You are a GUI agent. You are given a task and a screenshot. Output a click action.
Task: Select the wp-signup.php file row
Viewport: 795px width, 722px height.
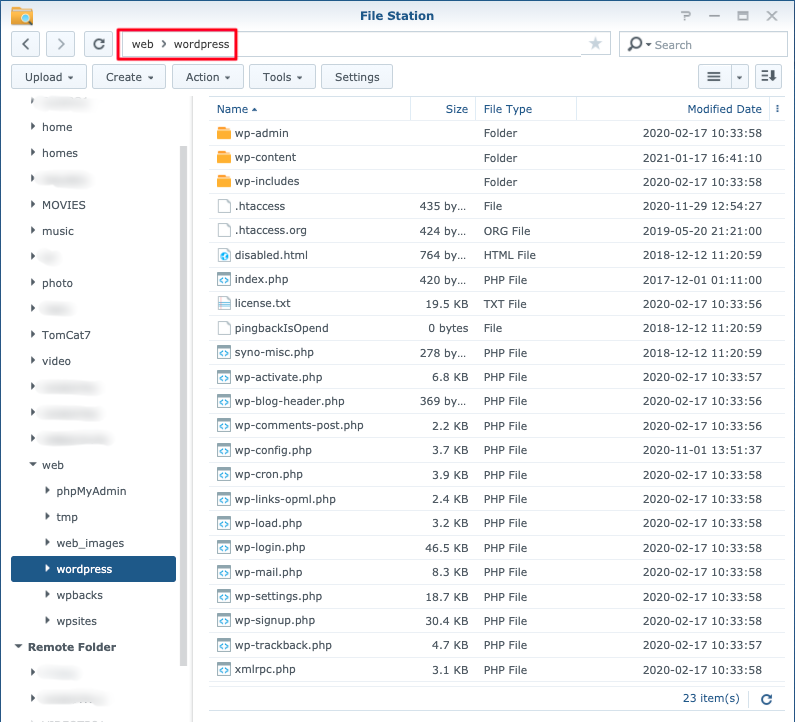497,621
